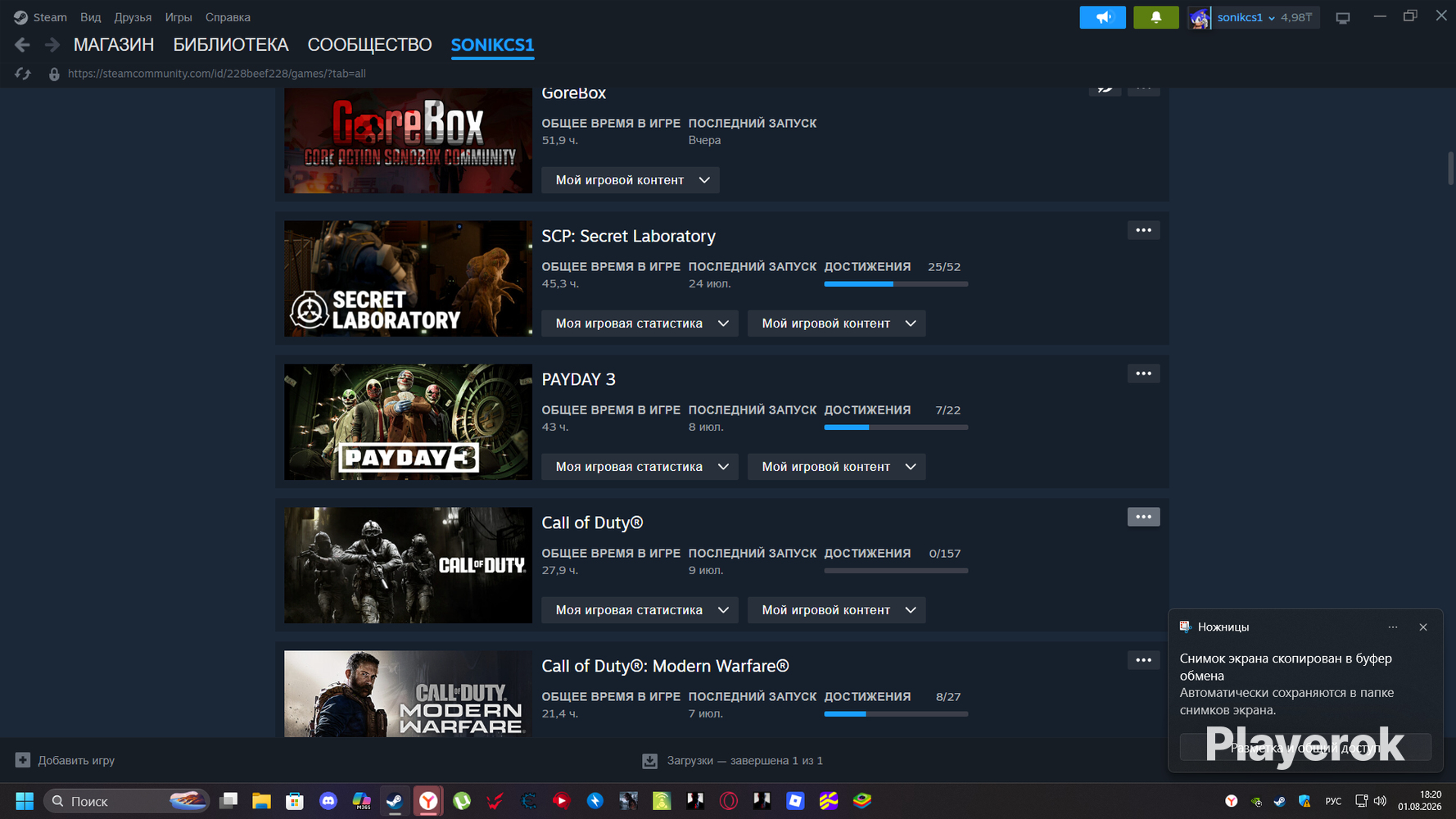This screenshot has height=819, width=1456.
Task: Open the three-dot options for PAYDAY 3
Action: (x=1143, y=373)
